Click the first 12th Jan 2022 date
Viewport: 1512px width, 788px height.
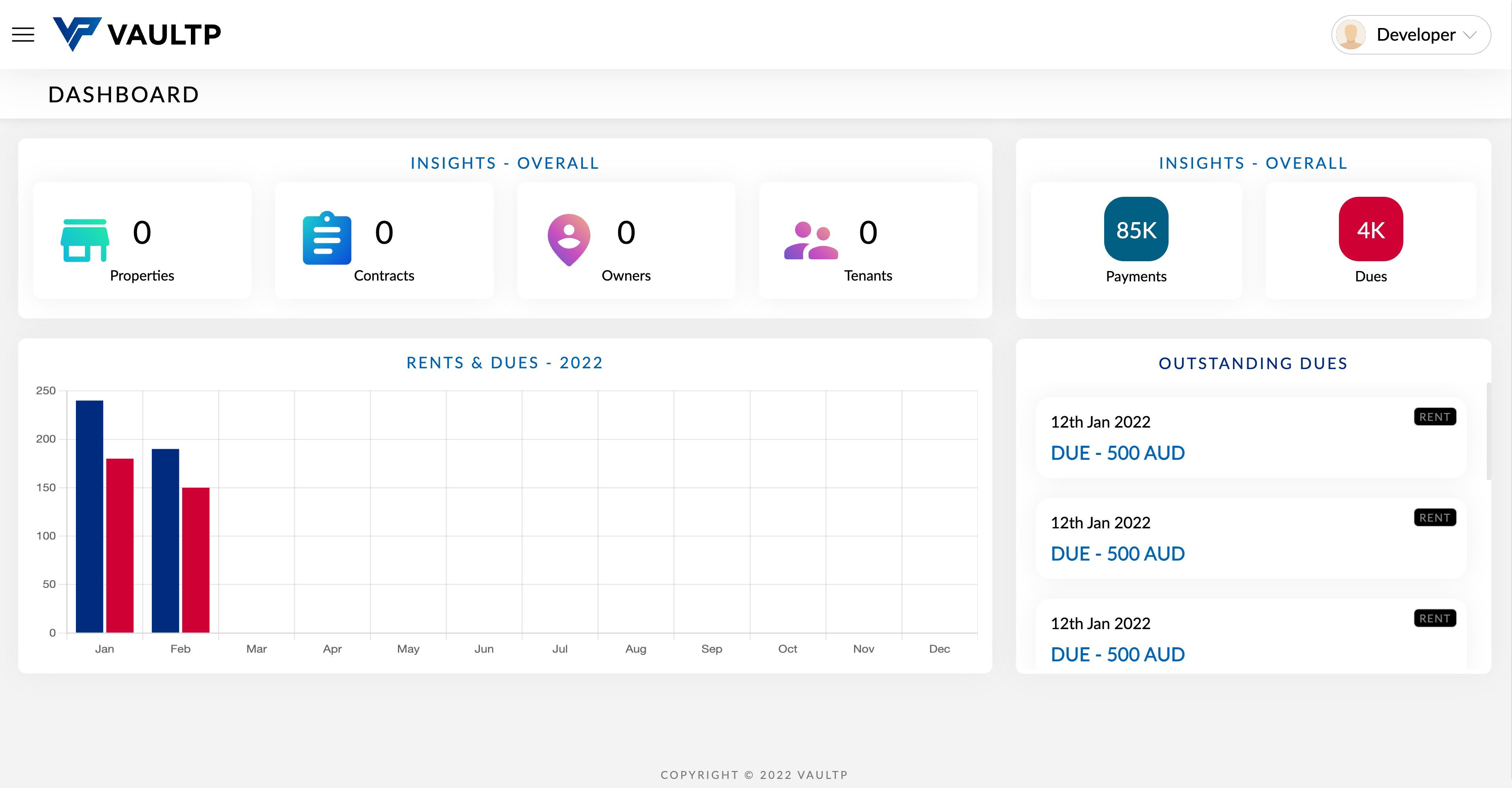coord(1100,422)
